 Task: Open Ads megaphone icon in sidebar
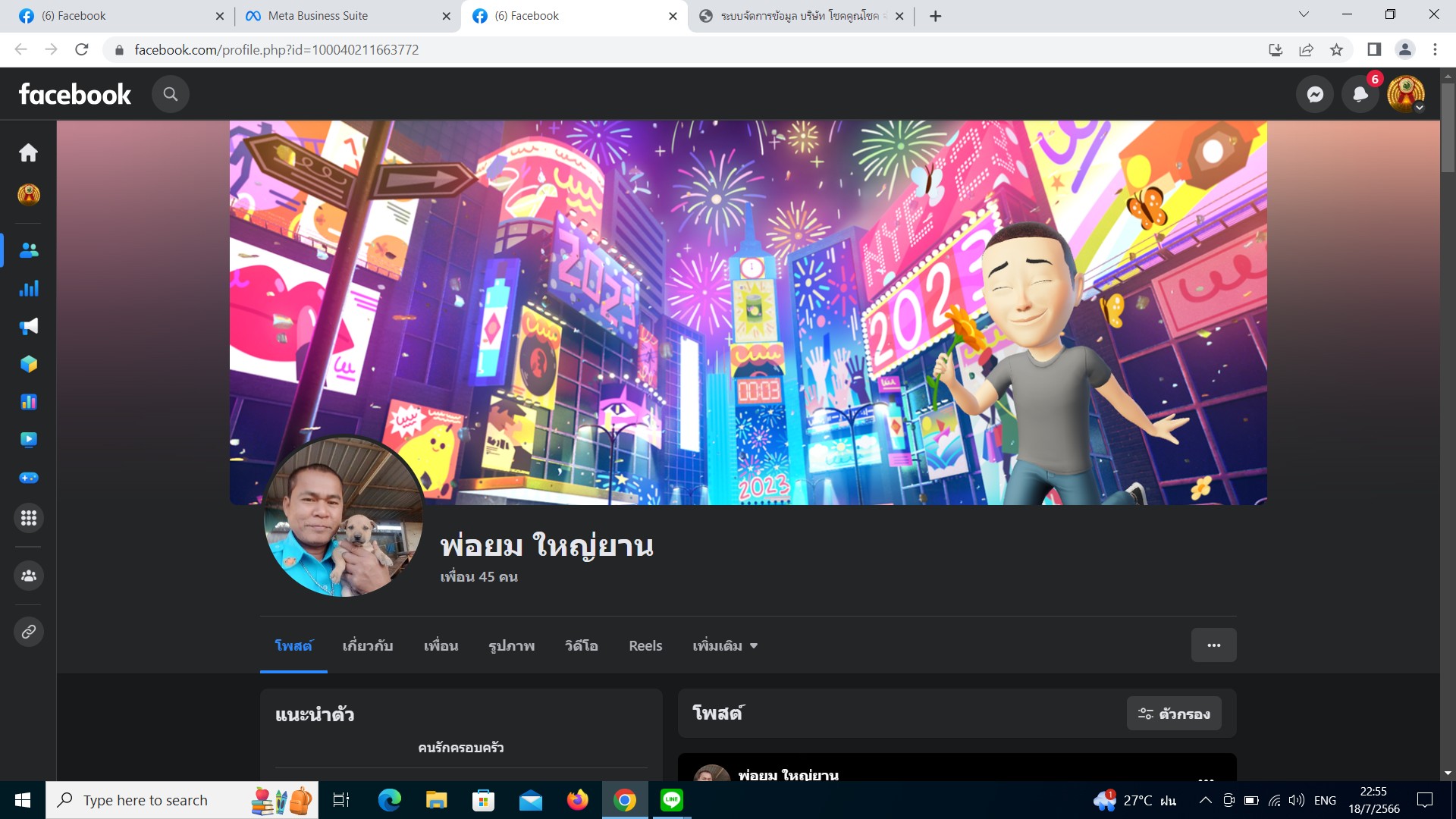(28, 326)
